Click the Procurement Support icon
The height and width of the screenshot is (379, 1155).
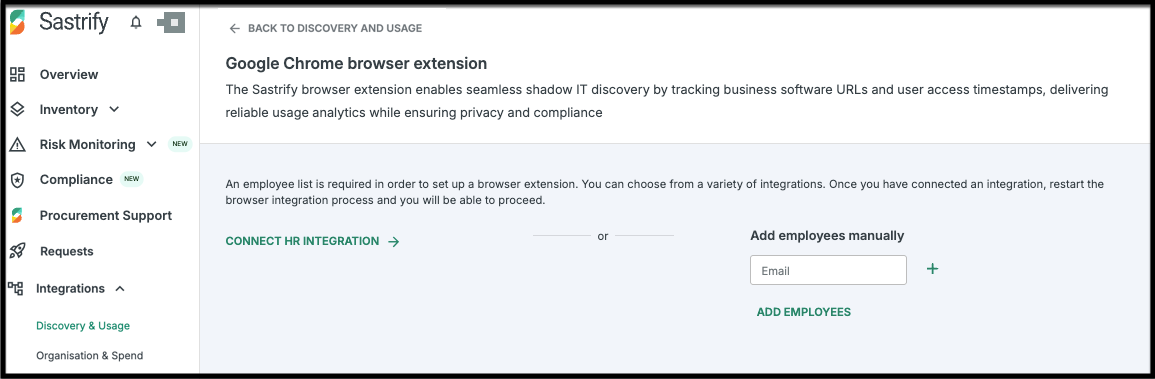coord(17,216)
